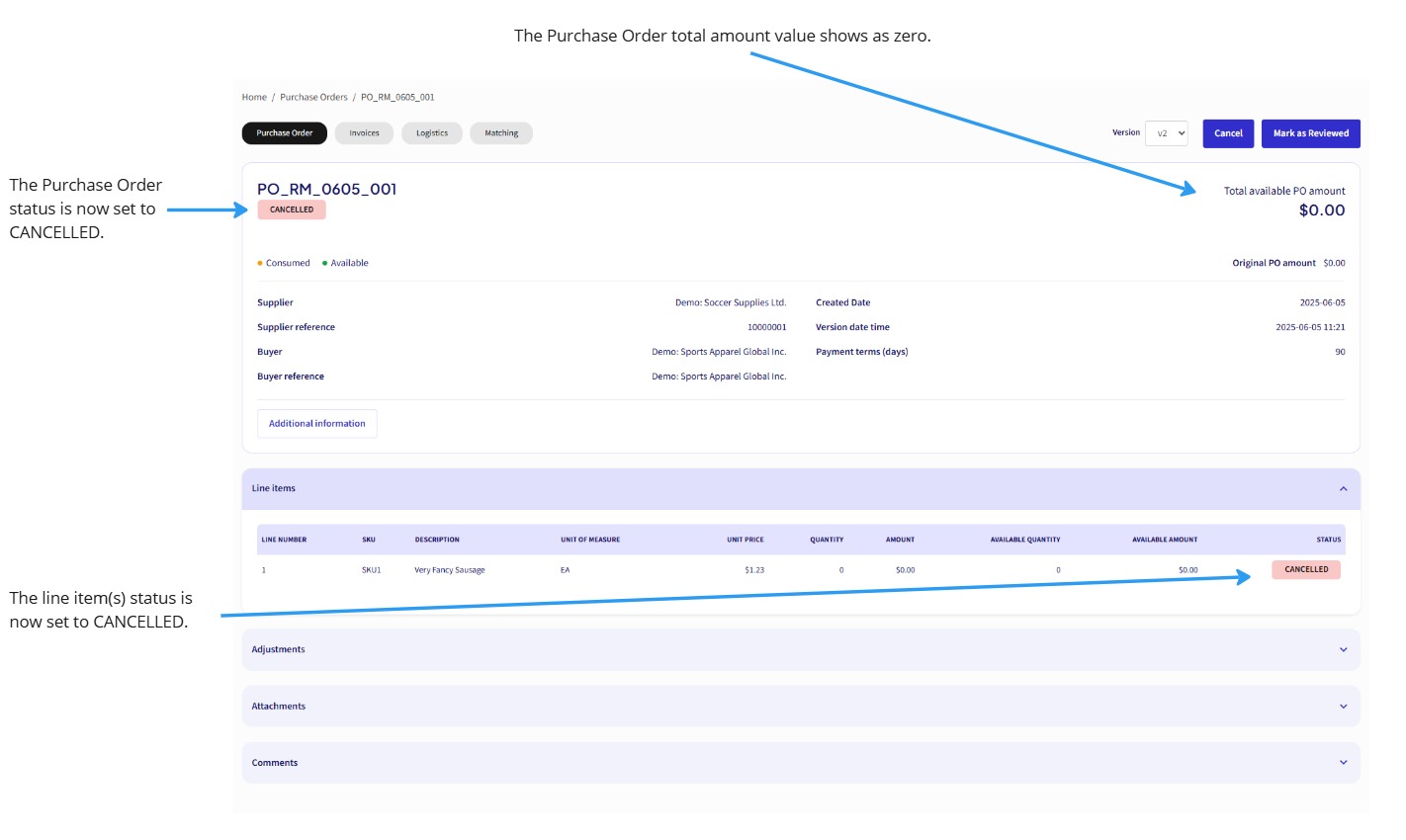Select the Matching tab
Viewport: 1406px width, 840px height.
pyautogui.click(x=500, y=132)
